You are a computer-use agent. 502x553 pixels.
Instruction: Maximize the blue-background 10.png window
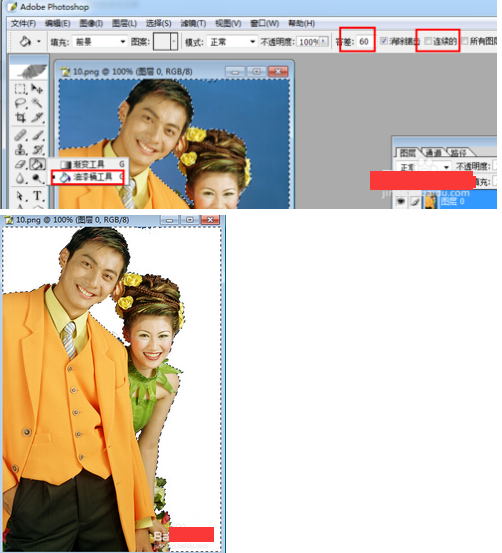coord(257,72)
